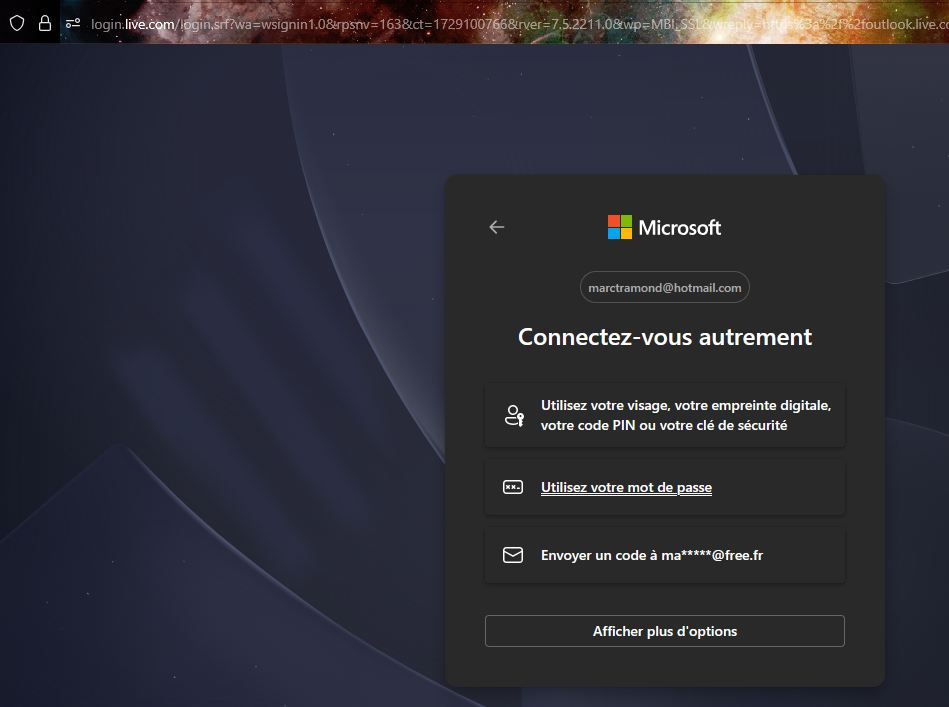Go back using the arrow in sign-in card
The height and width of the screenshot is (707, 949).
pyautogui.click(x=497, y=227)
